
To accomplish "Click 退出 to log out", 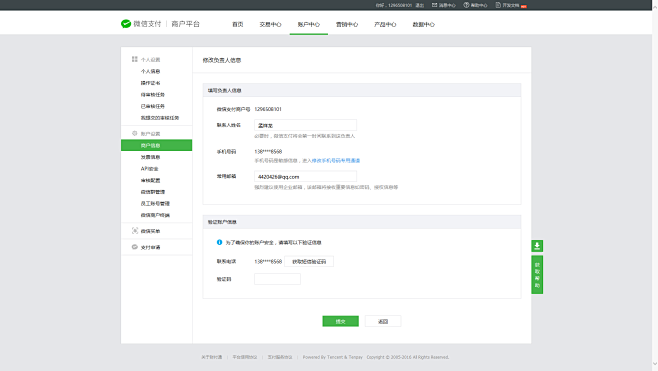I will pos(420,5).
